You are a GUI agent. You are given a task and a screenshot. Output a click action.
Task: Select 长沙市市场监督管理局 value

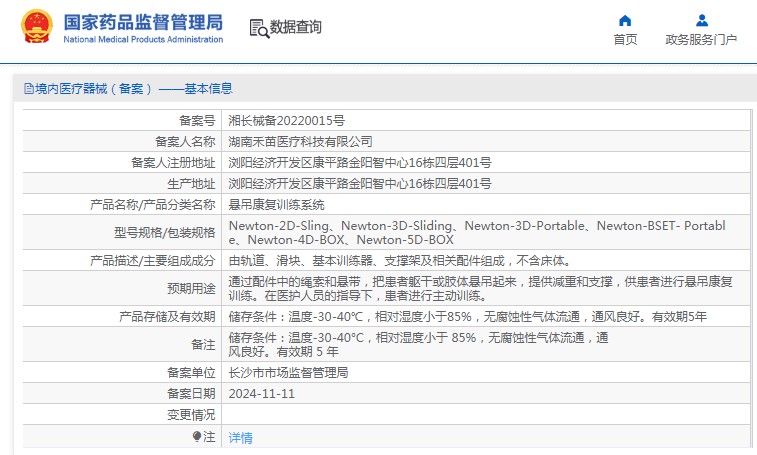[288, 372]
